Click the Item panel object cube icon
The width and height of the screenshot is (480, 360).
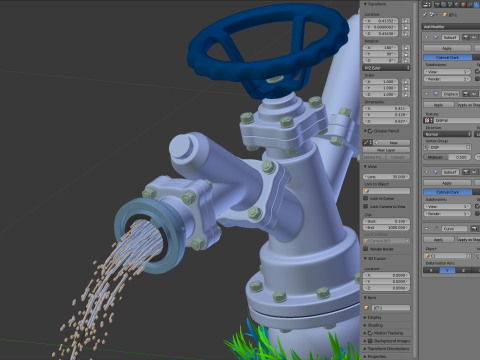pos(367,308)
